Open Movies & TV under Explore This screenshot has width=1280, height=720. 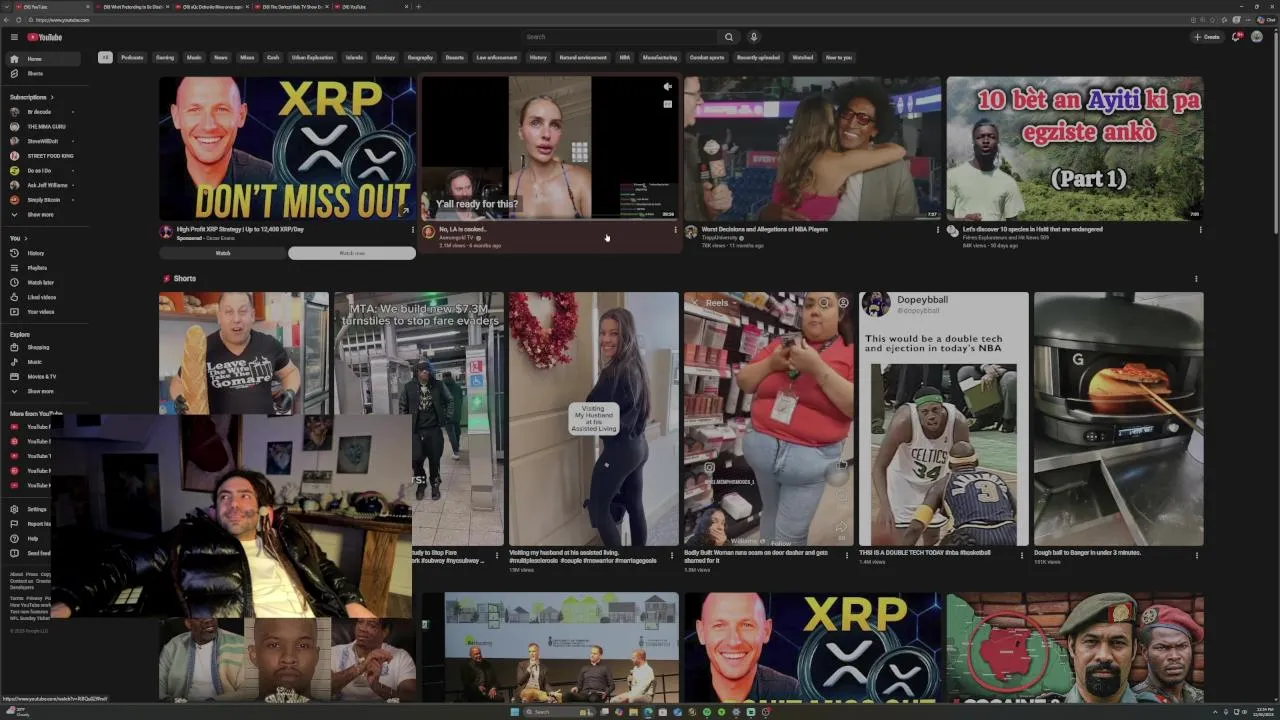click(42, 376)
